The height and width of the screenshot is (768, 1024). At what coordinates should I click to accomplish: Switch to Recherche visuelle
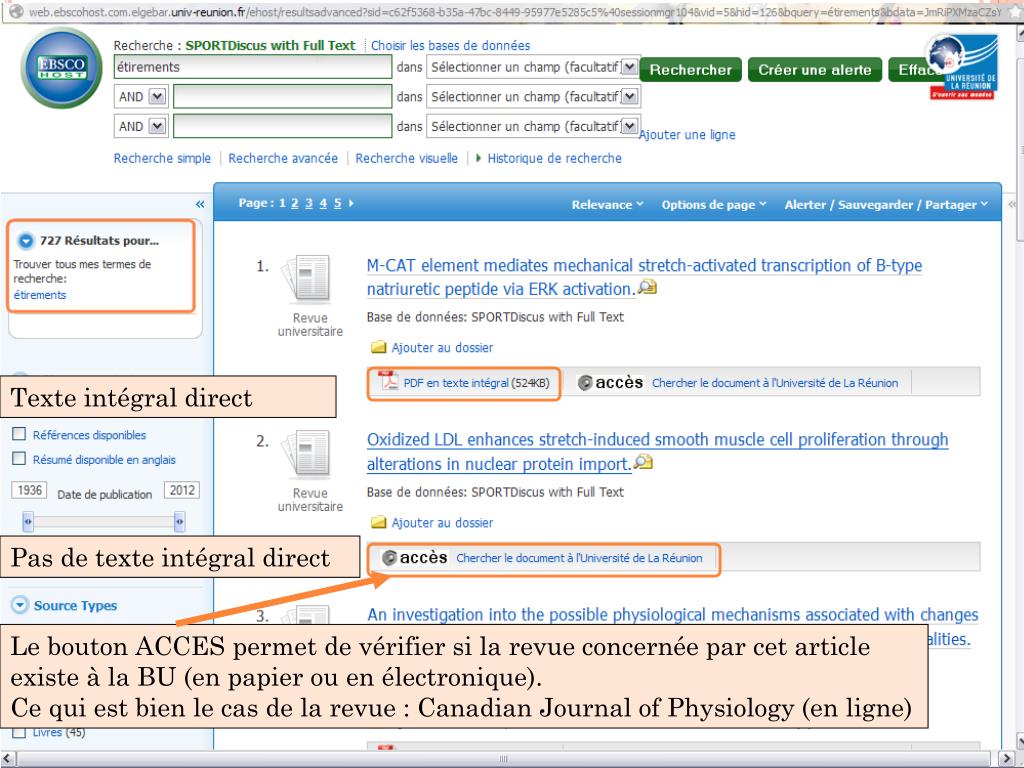click(406, 158)
